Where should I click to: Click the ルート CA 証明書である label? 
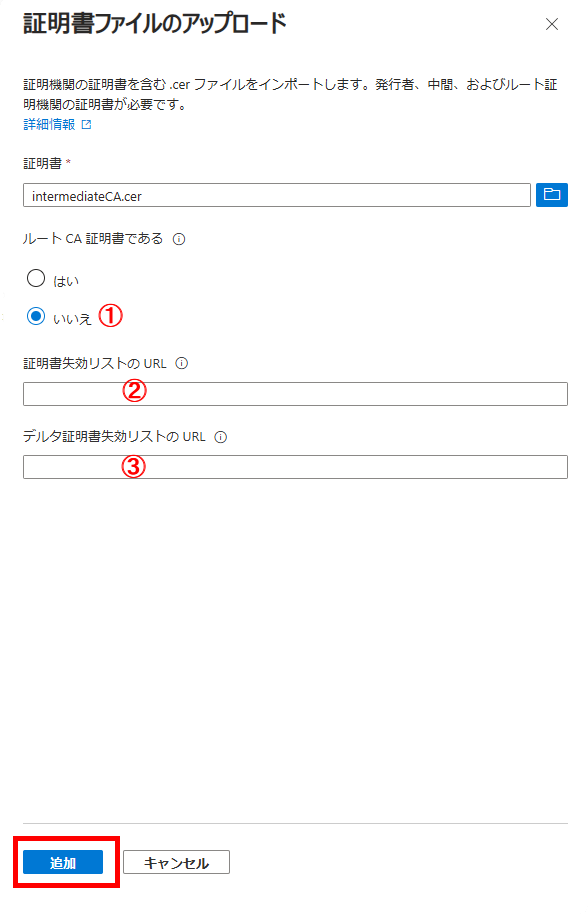tap(93, 238)
